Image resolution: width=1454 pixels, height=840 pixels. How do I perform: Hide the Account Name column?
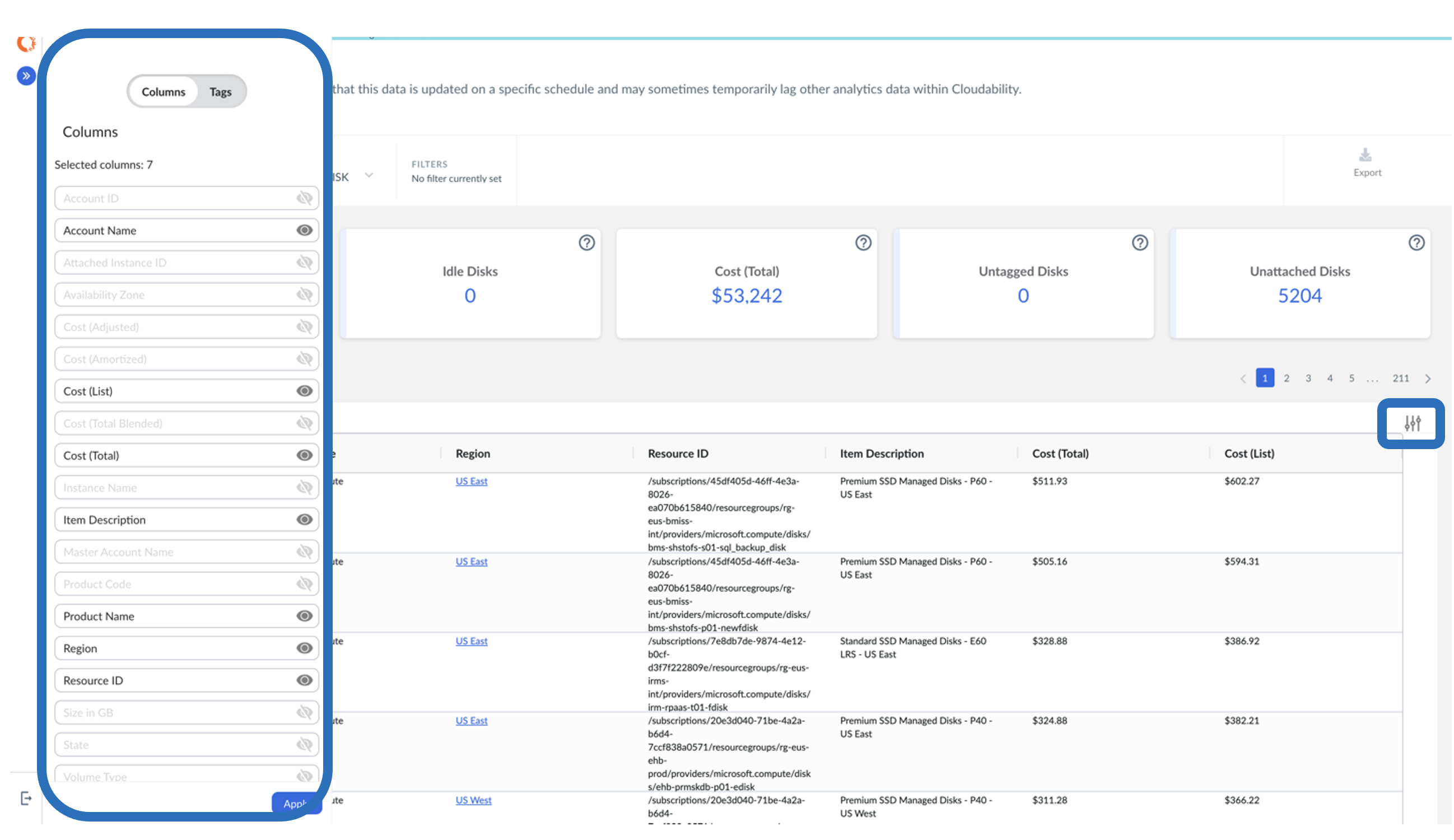tap(305, 231)
